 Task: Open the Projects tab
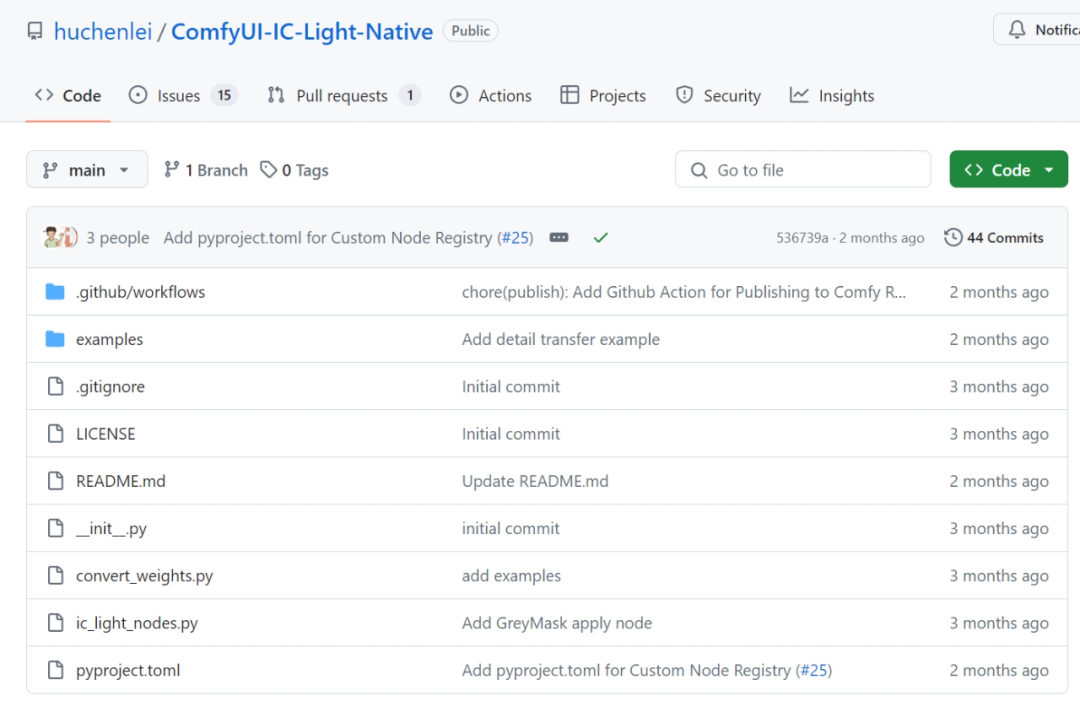tap(603, 96)
